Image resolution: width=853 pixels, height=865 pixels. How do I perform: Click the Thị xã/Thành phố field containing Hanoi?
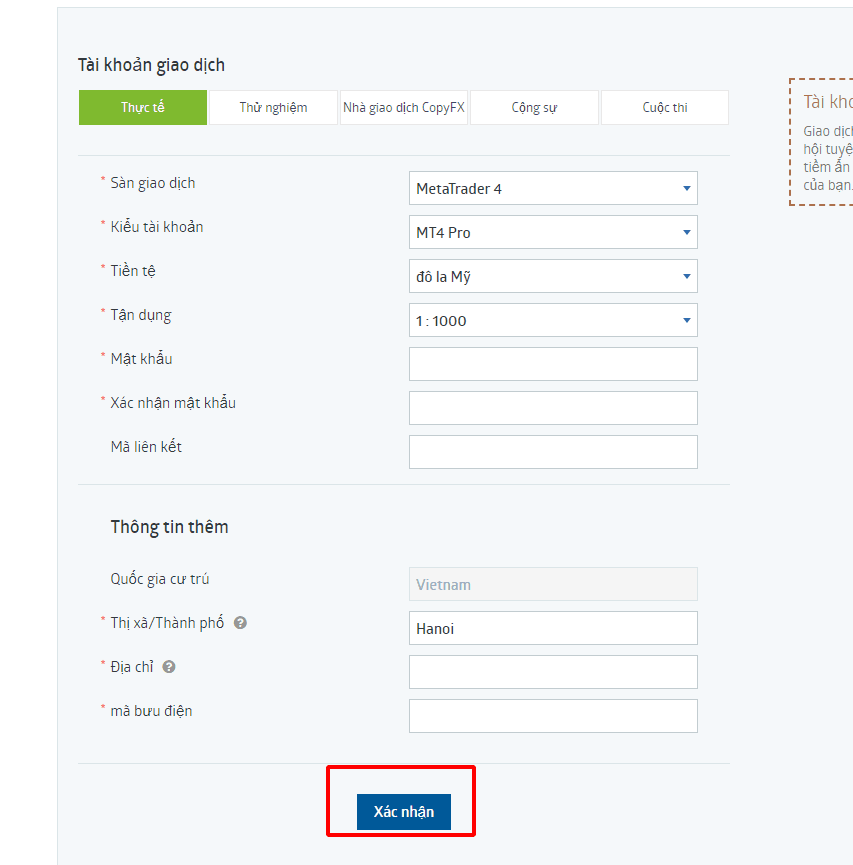coord(553,628)
